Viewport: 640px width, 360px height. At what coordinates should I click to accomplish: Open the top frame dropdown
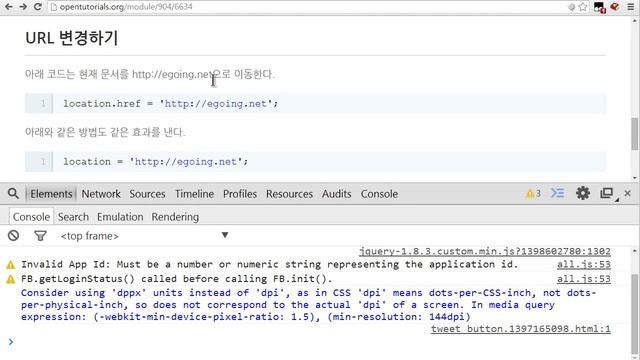point(144,236)
